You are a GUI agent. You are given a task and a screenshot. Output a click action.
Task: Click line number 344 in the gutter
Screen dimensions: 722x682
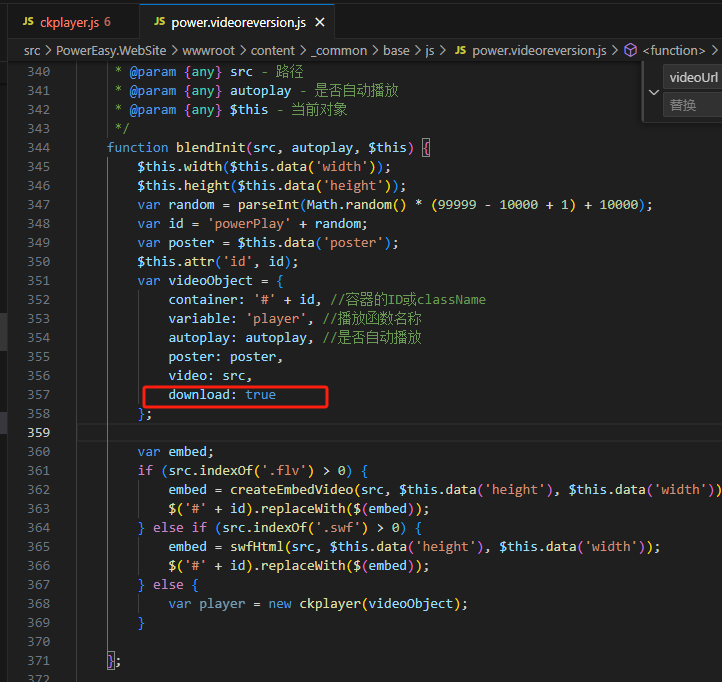point(38,147)
